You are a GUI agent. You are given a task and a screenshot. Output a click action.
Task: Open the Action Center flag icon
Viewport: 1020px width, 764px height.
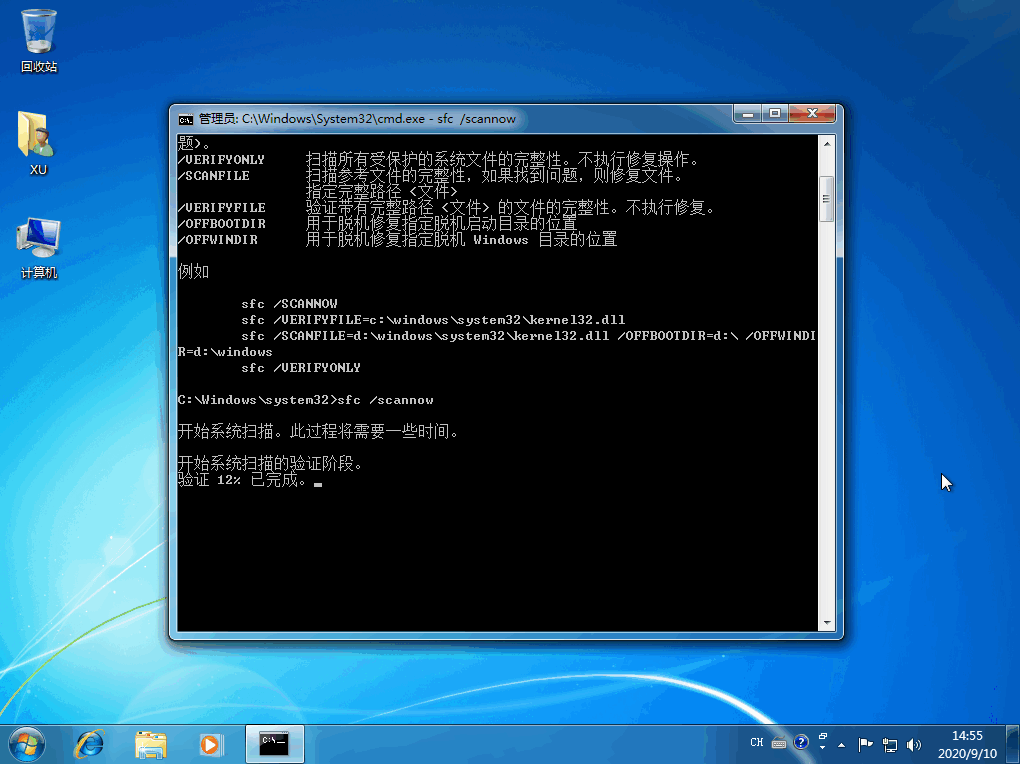pos(866,744)
